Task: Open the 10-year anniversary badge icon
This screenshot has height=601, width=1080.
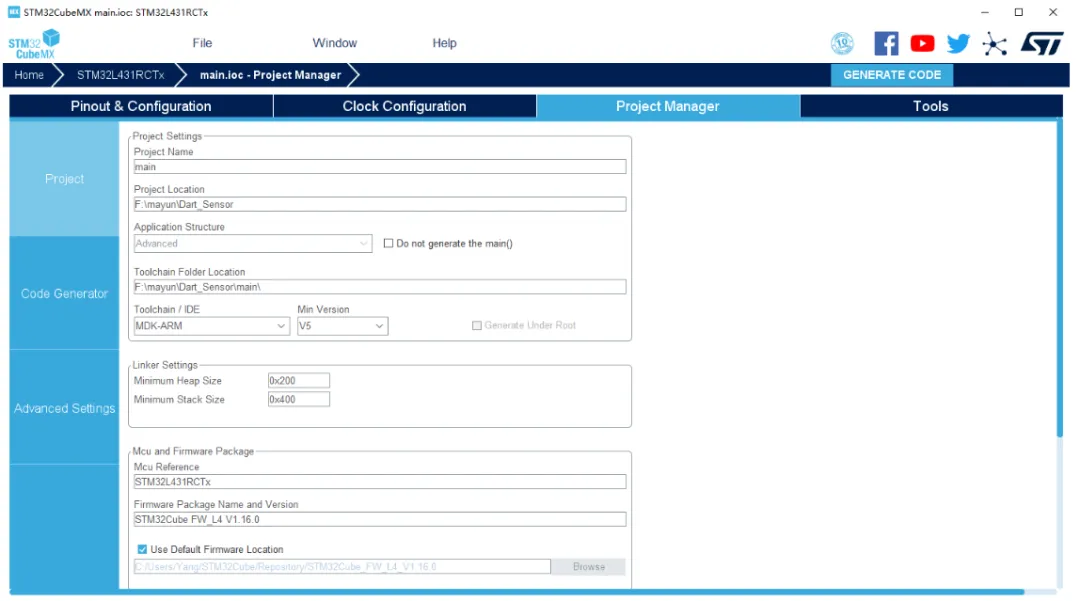Action: coord(842,43)
